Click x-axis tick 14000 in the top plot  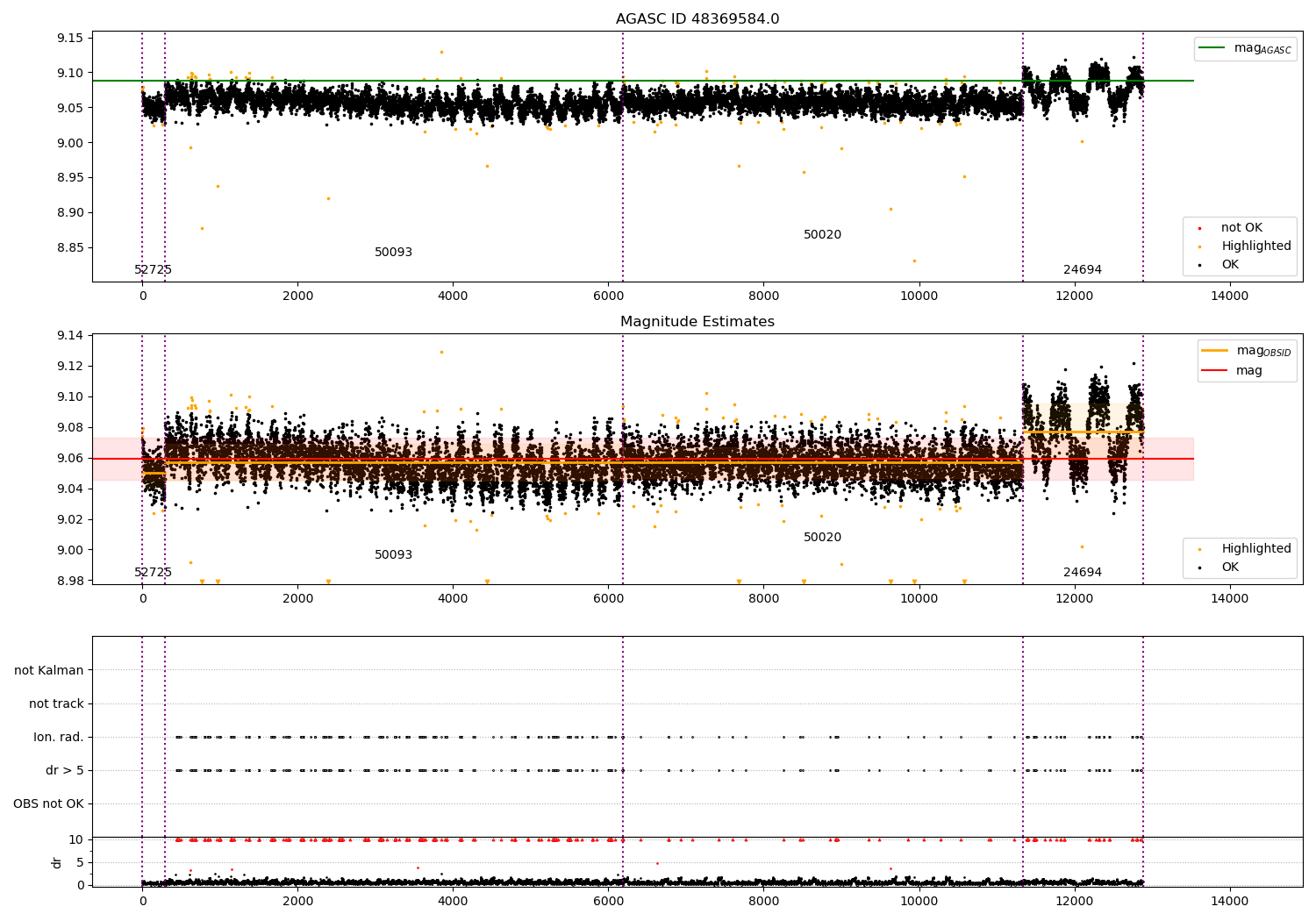click(x=1229, y=296)
